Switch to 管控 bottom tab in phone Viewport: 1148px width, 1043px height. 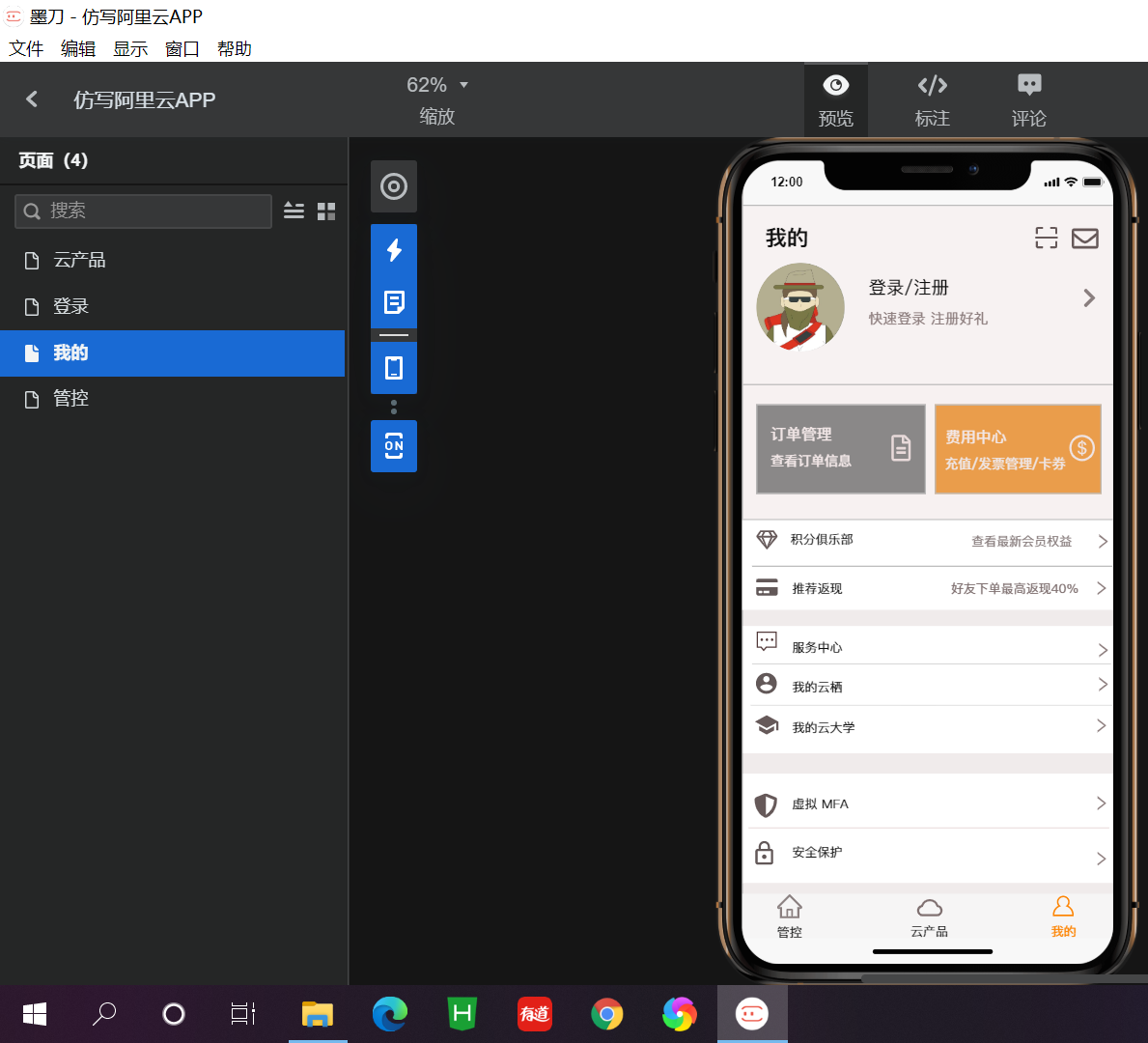click(x=789, y=916)
